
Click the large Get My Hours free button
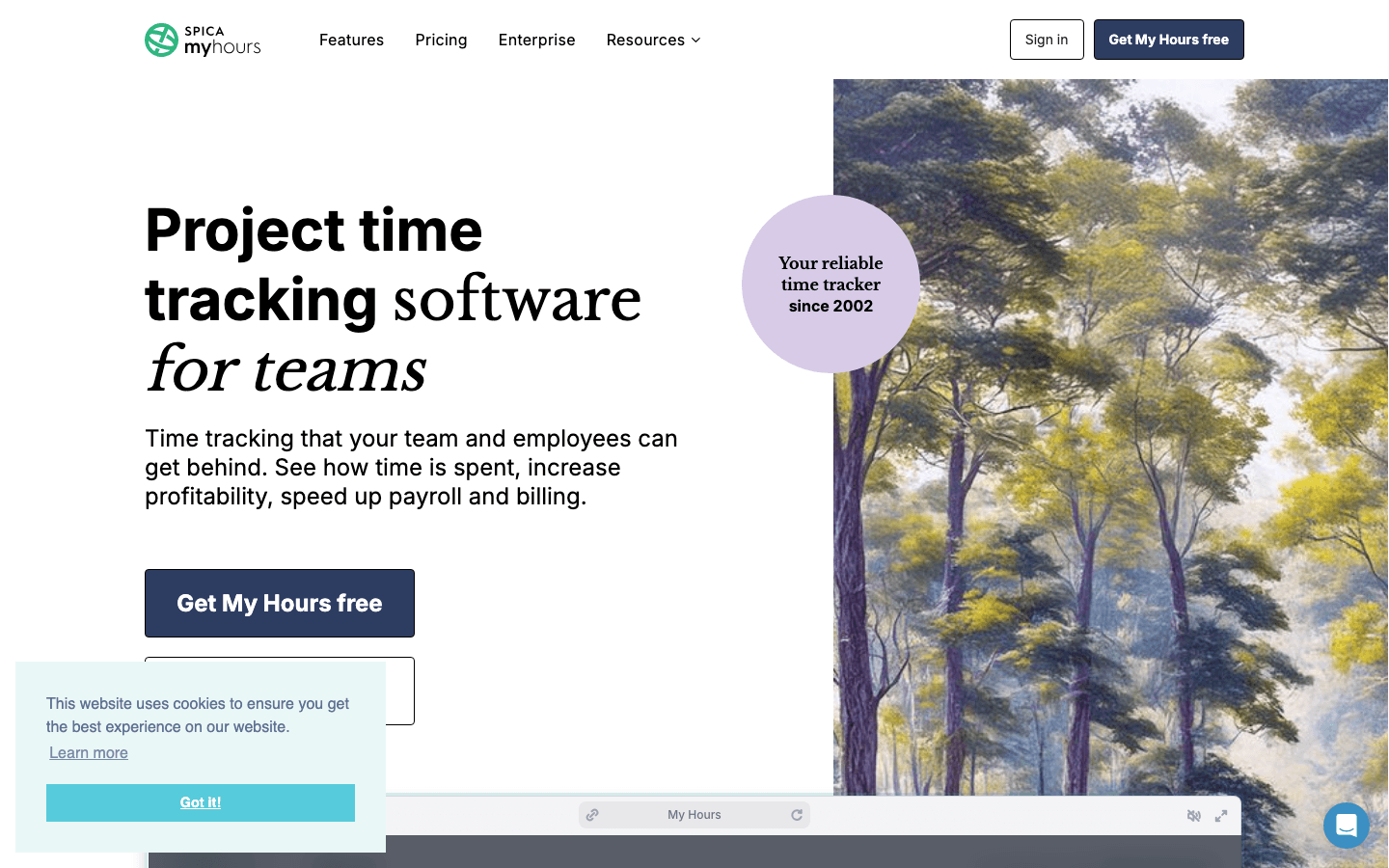[x=280, y=603]
